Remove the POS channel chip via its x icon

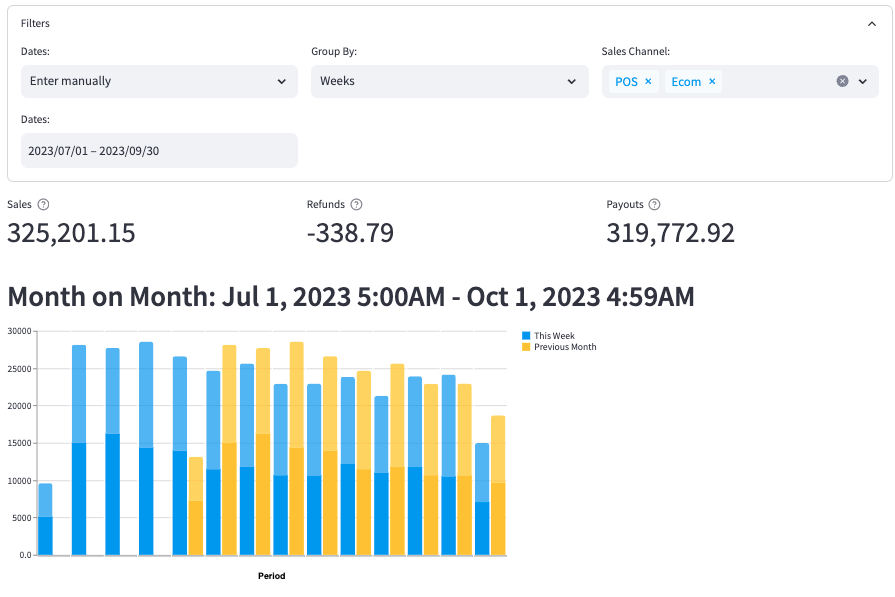click(x=648, y=81)
